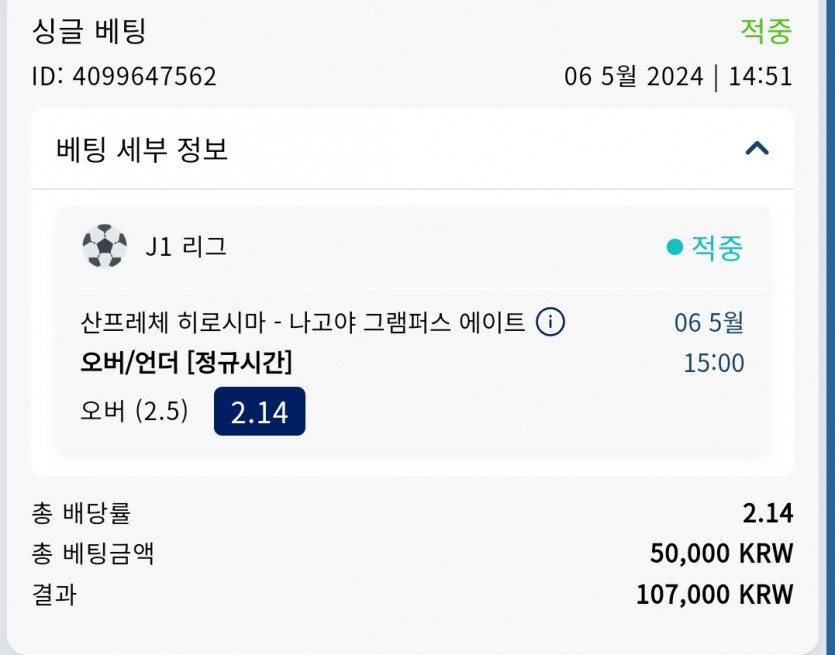
Task: Click the match date 06 5월
Action: point(709,323)
